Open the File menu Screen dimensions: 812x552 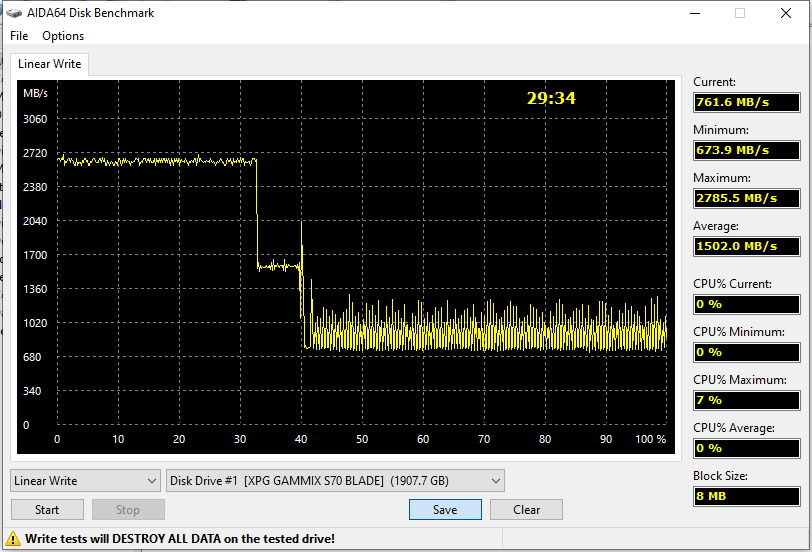[x=19, y=36]
